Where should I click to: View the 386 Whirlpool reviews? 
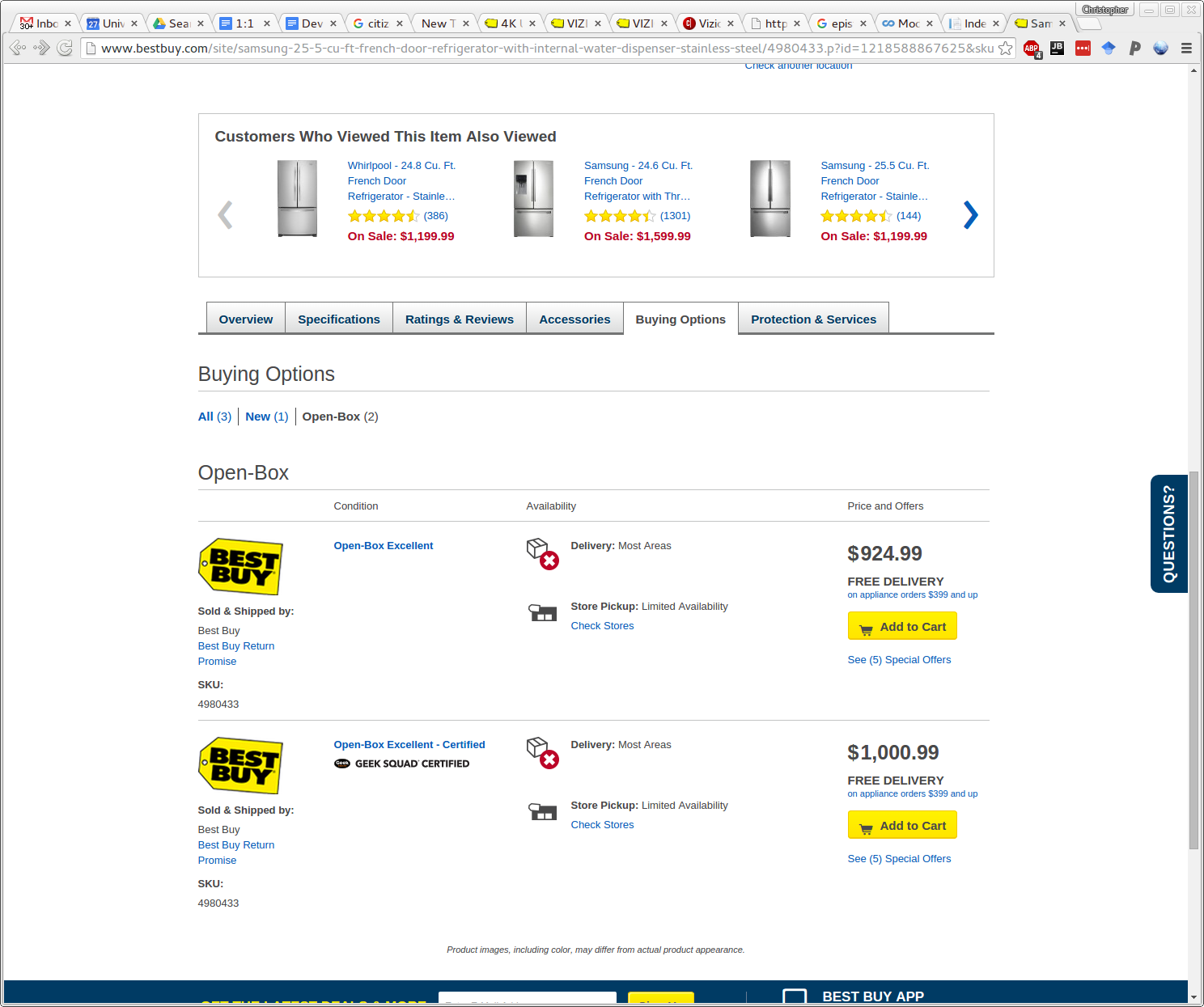click(435, 216)
